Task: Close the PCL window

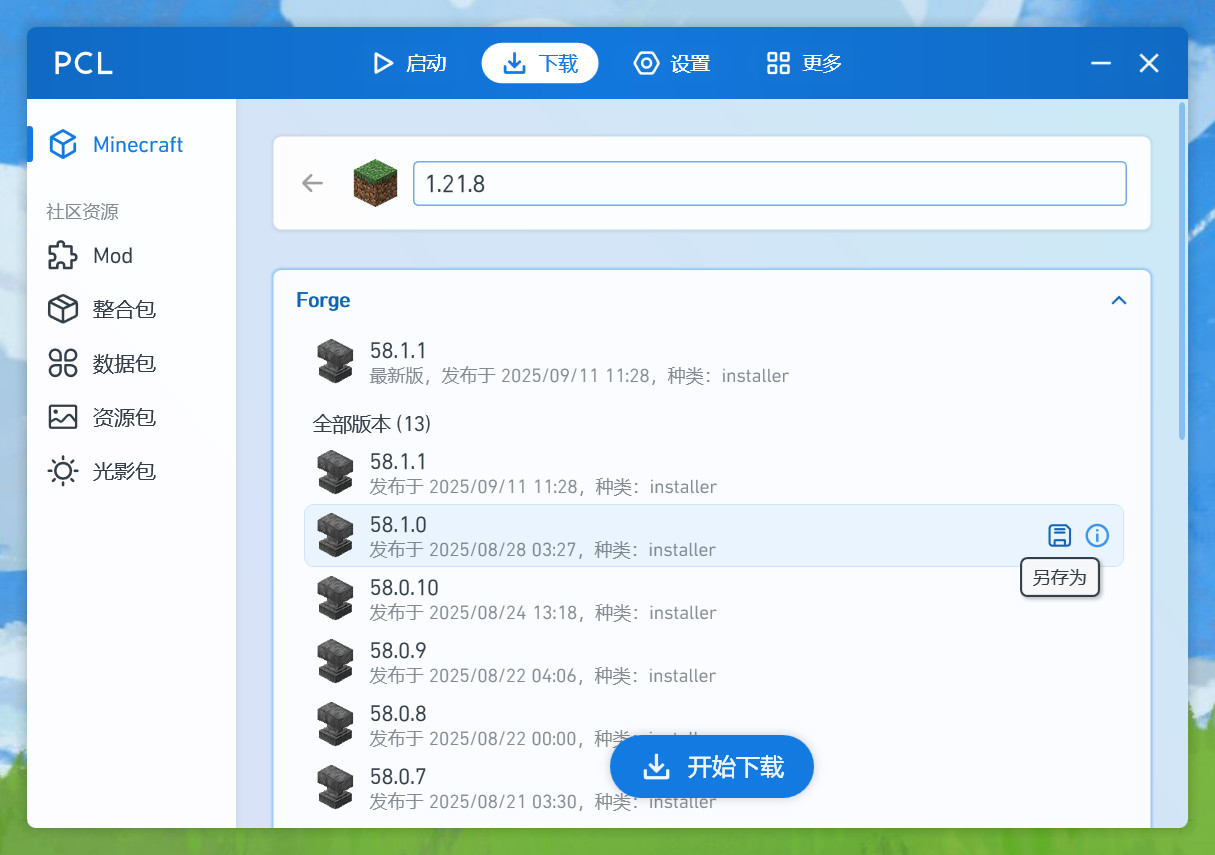Action: click(1149, 64)
